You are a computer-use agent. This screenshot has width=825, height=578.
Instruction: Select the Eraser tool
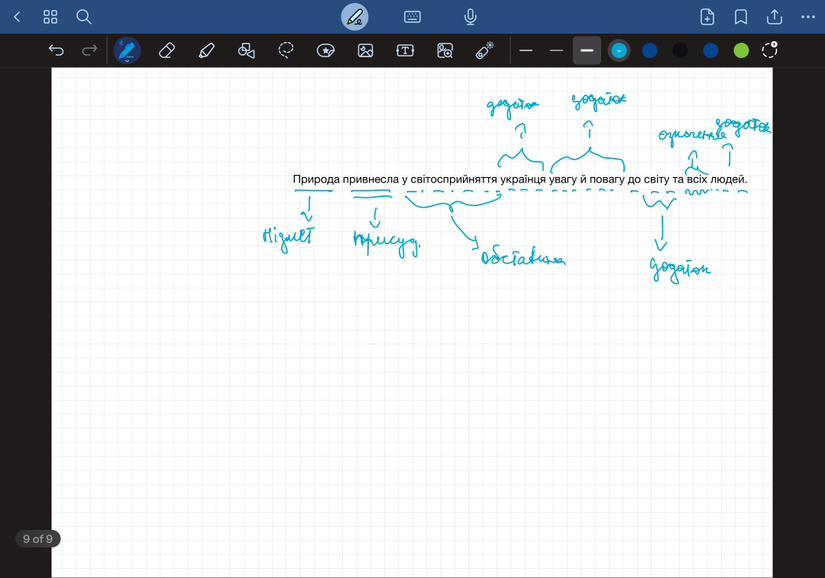166,50
